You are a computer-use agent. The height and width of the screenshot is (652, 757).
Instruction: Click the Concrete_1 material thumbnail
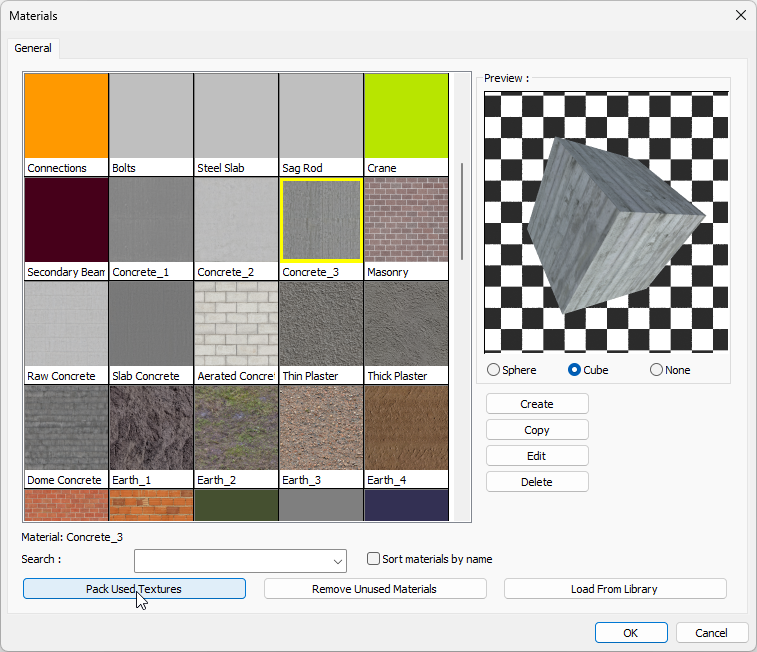click(151, 220)
